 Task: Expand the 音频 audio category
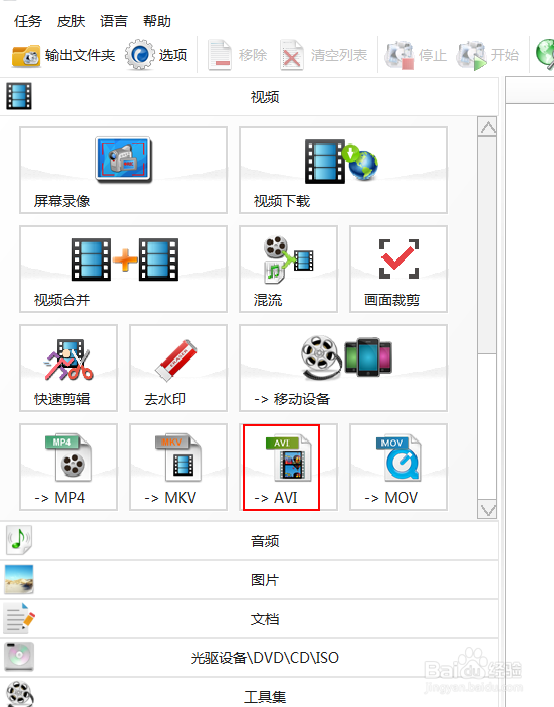click(x=249, y=541)
